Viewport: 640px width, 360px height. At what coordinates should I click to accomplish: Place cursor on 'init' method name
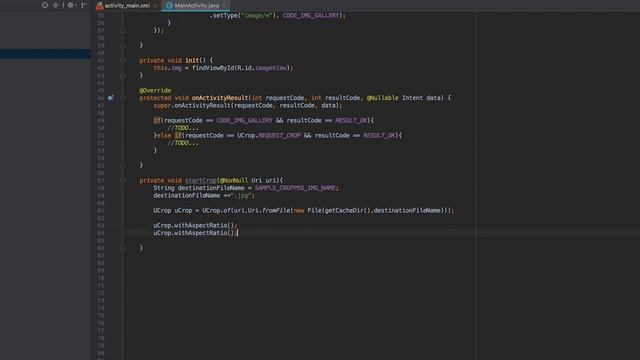pos(192,60)
